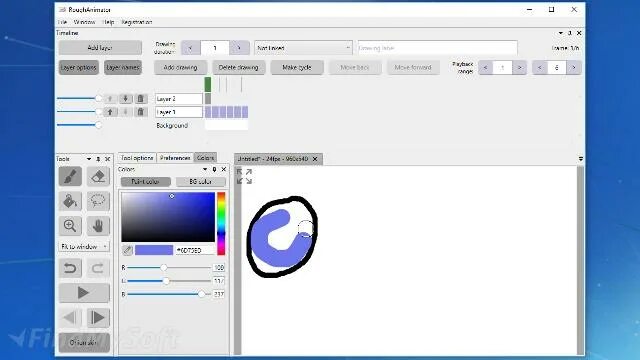Close the Colors panel
The image size is (640, 360).
(224, 169)
